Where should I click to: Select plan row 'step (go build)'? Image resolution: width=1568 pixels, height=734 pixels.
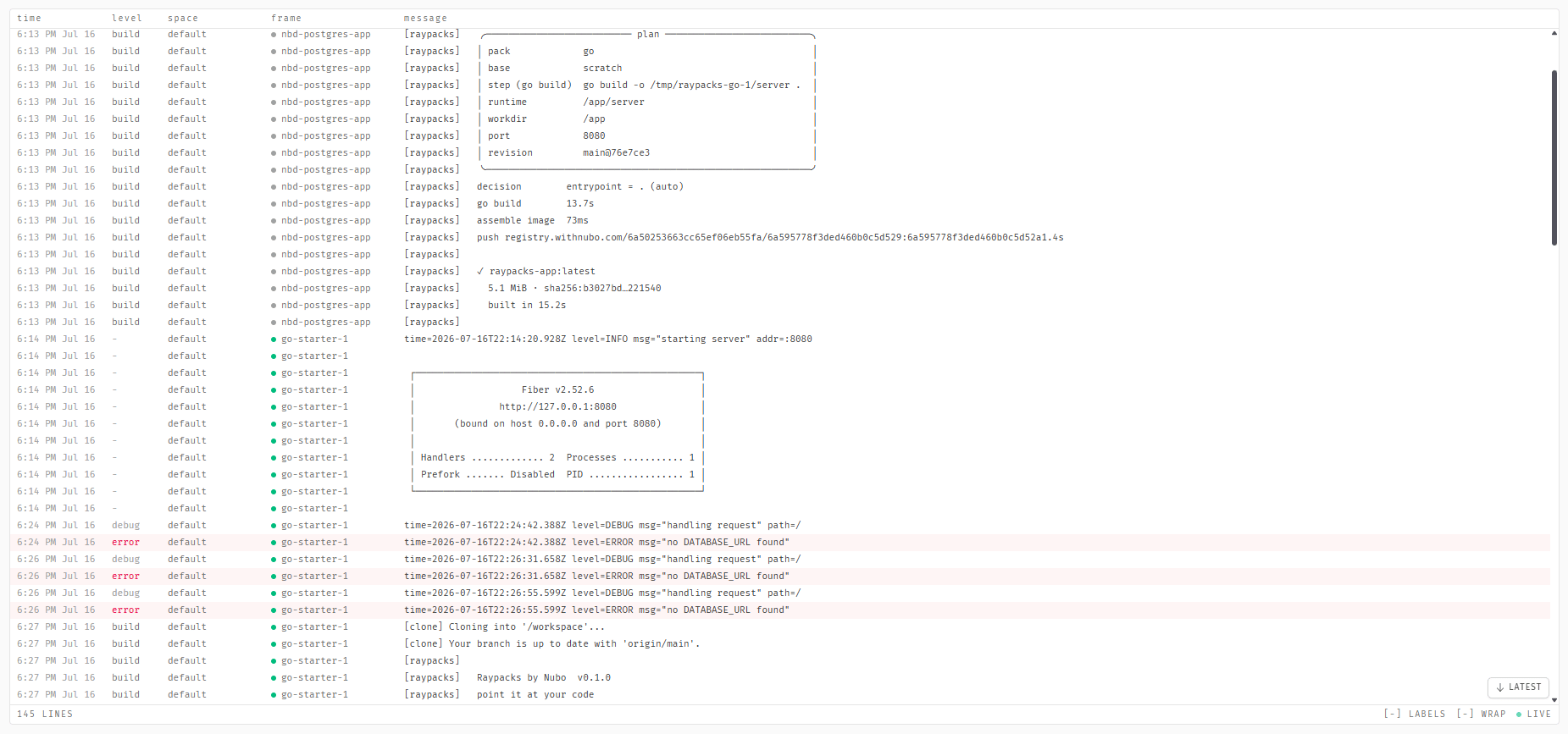click(x=780, y=85)
